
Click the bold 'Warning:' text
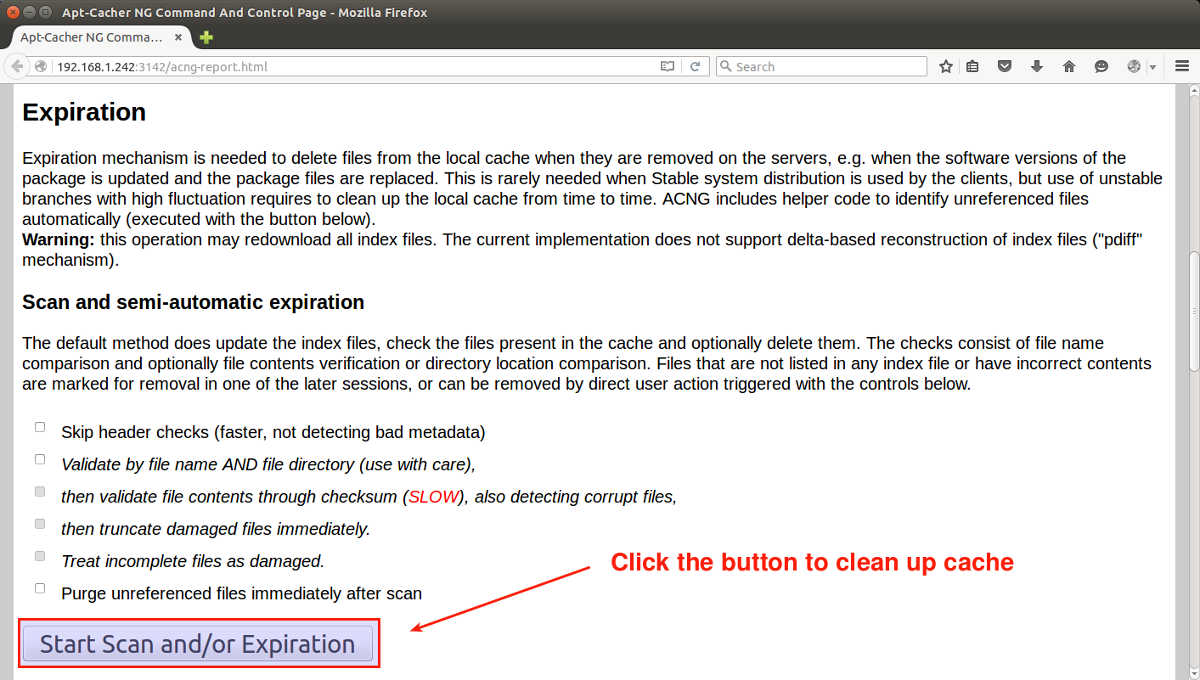pyautogui.click(x=57, y=241)
